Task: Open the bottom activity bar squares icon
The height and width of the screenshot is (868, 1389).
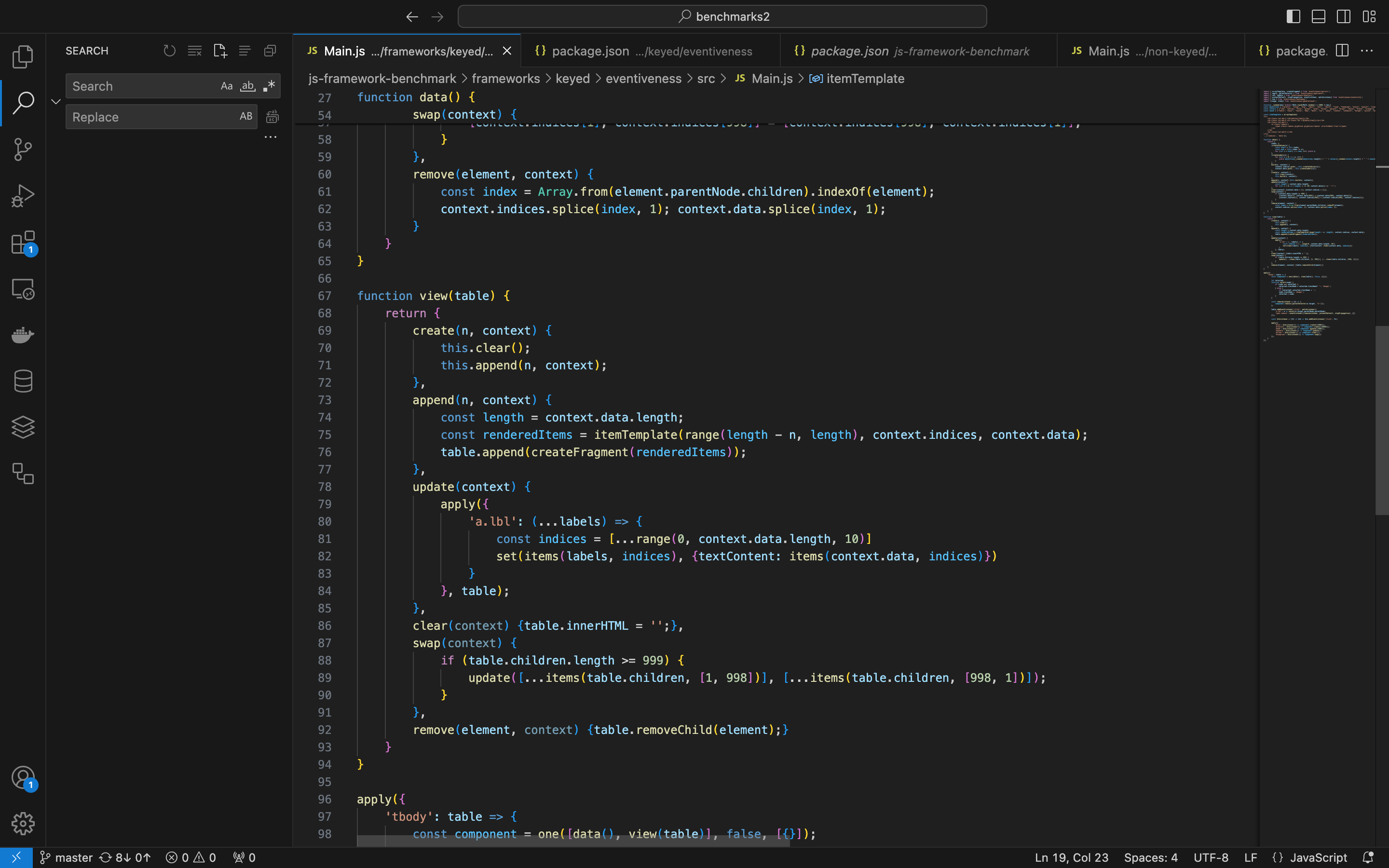Action: coord(23,474)
